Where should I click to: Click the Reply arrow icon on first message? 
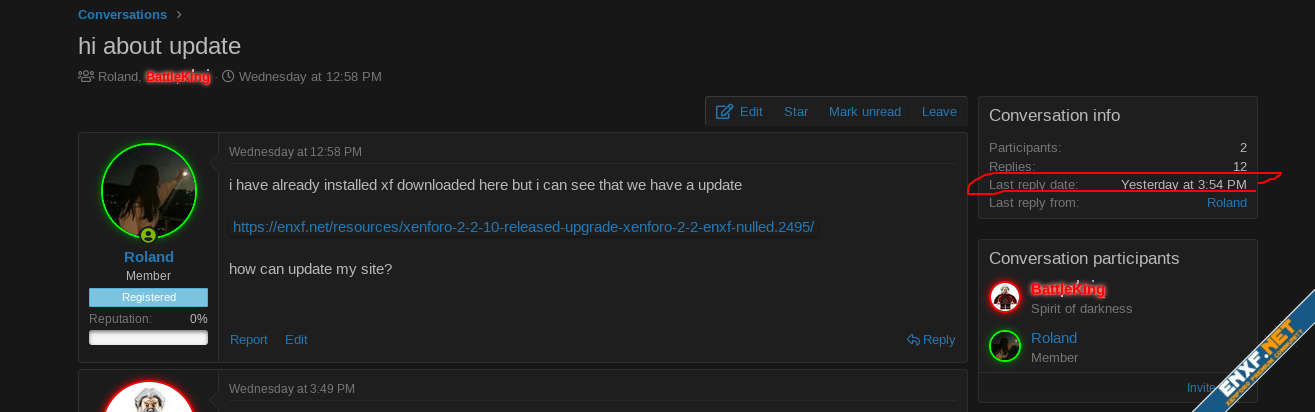[x=913, y=340]
